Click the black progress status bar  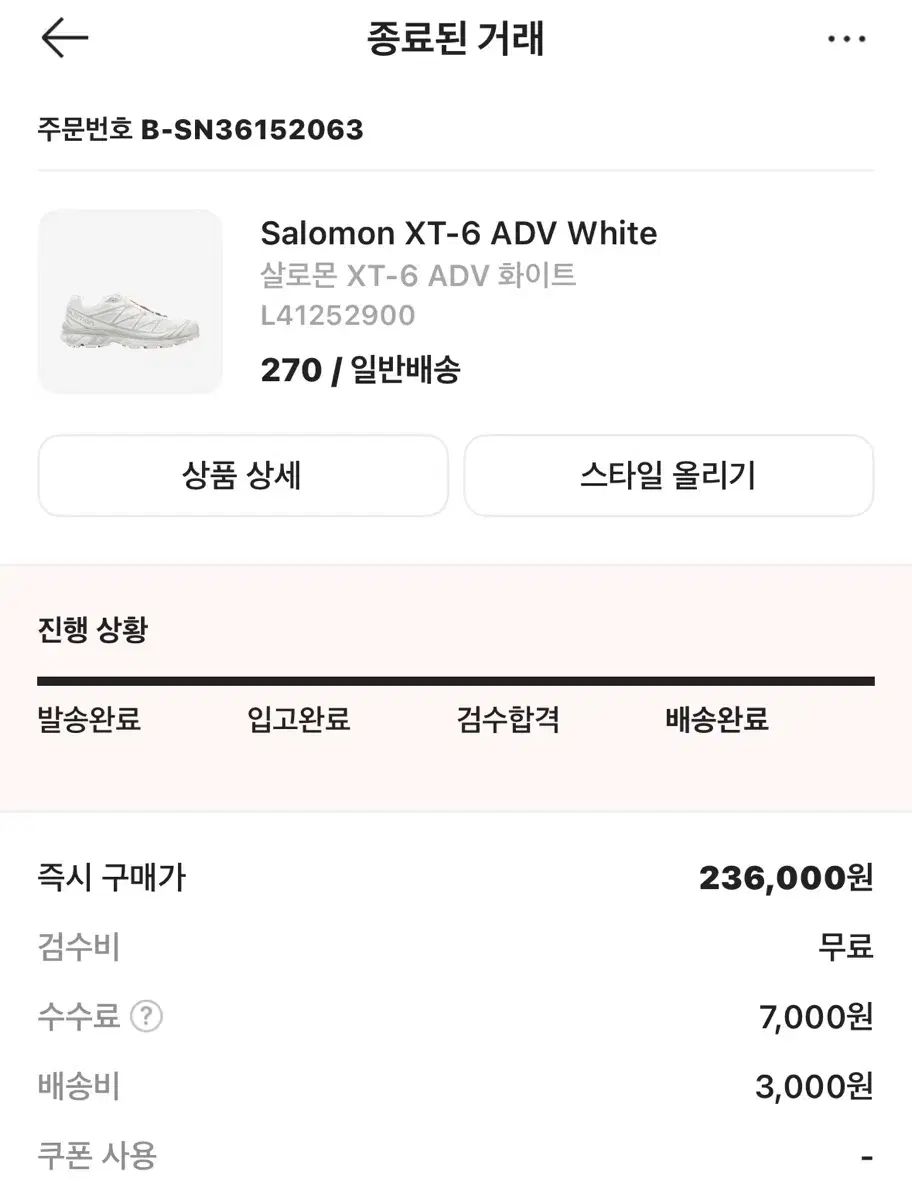pyautogui.click(x=456, y=682)
